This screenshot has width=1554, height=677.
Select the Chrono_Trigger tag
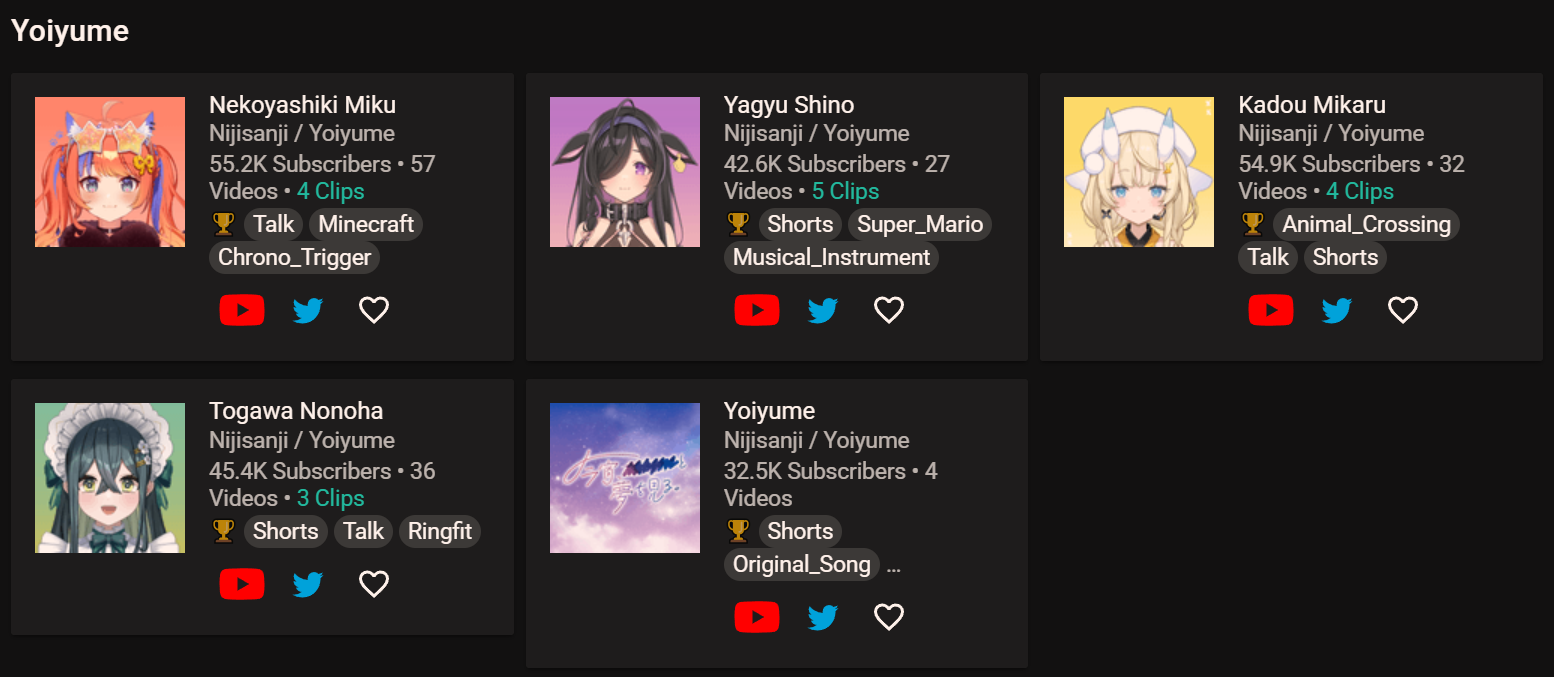click(295, 257)
